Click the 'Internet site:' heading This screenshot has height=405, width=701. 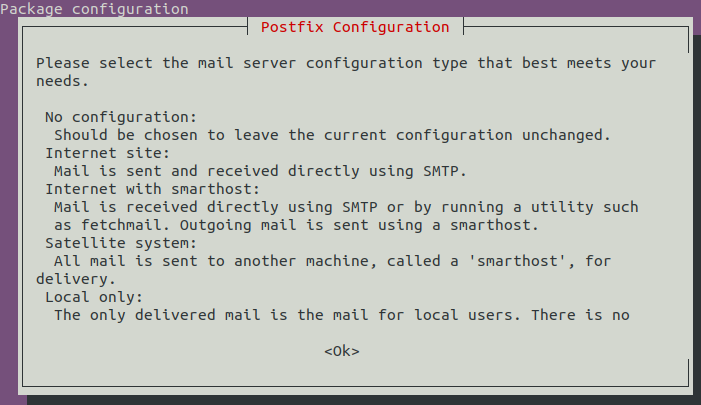(x=107, y=153)
